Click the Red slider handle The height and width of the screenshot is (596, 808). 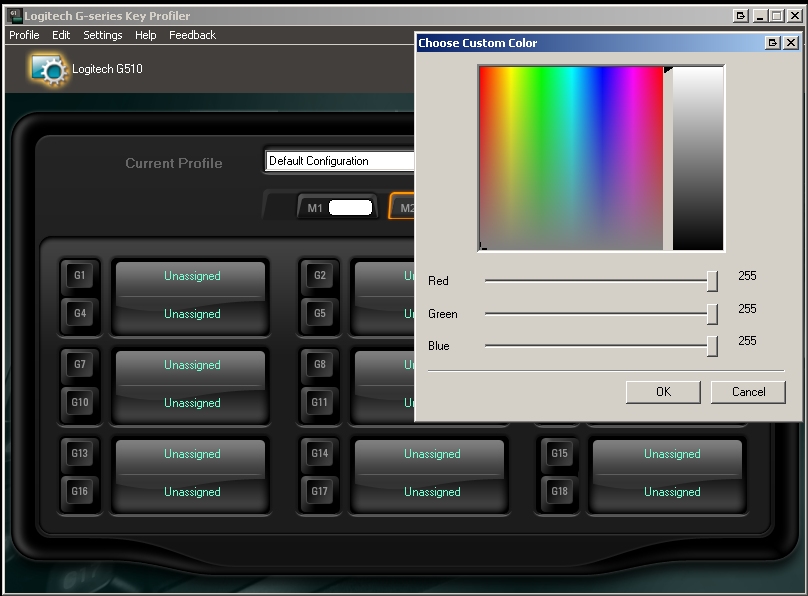coord(712,281)
